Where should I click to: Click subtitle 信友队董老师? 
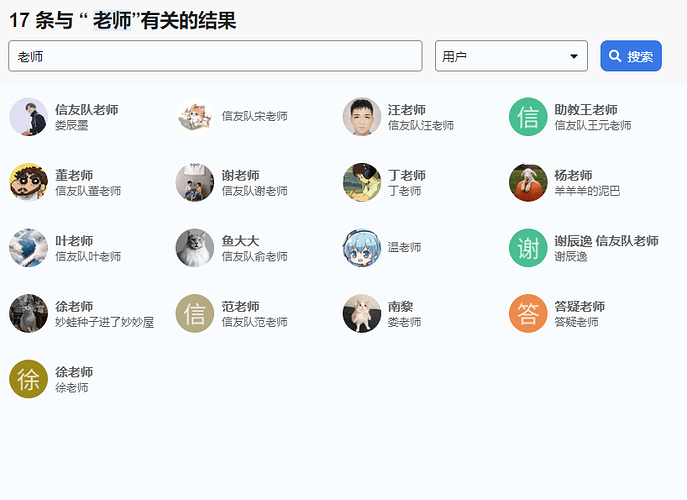pos(88,191)
